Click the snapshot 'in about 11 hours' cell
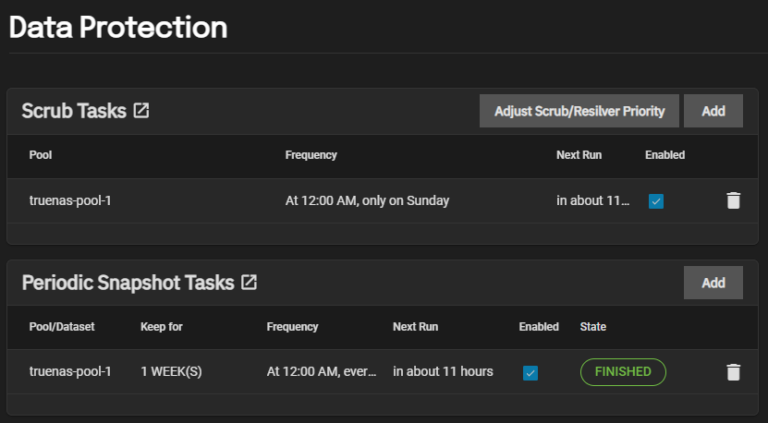Image resolution: width=768 pixels, height=423 pixels. click(x=442, y=372)
